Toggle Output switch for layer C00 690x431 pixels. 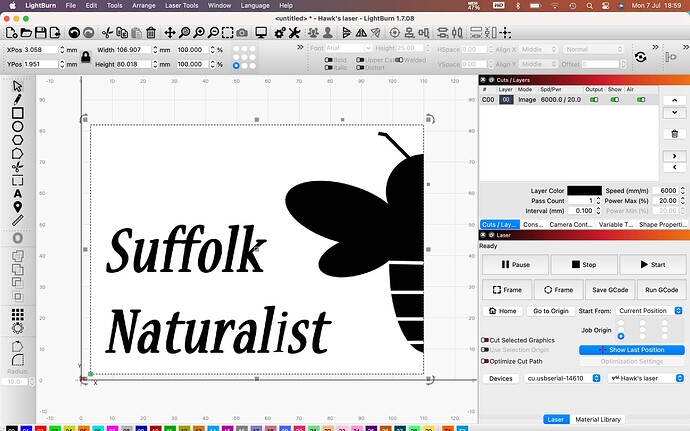click(x=594, y=100)
